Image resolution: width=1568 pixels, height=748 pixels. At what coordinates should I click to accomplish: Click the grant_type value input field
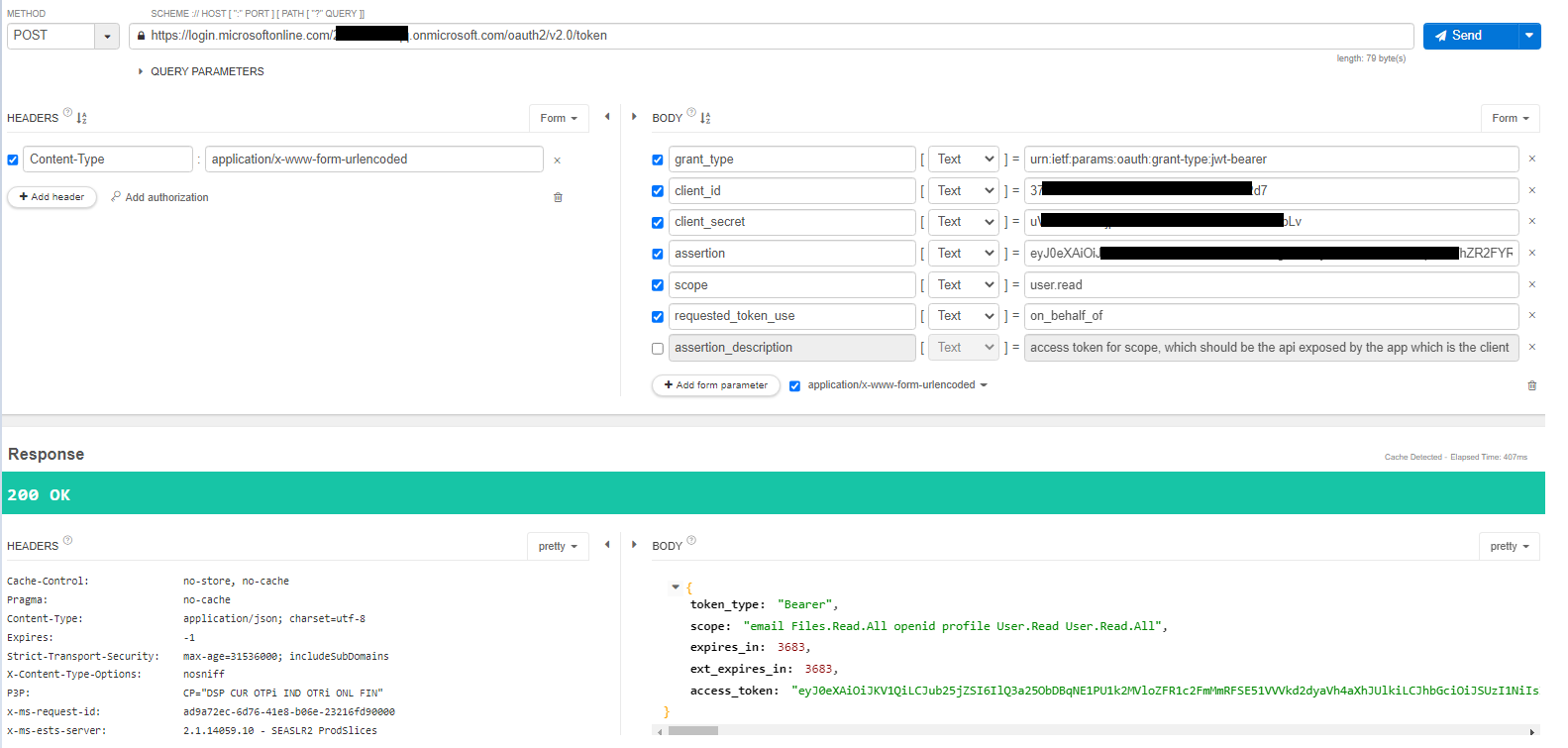[1272, 160]
